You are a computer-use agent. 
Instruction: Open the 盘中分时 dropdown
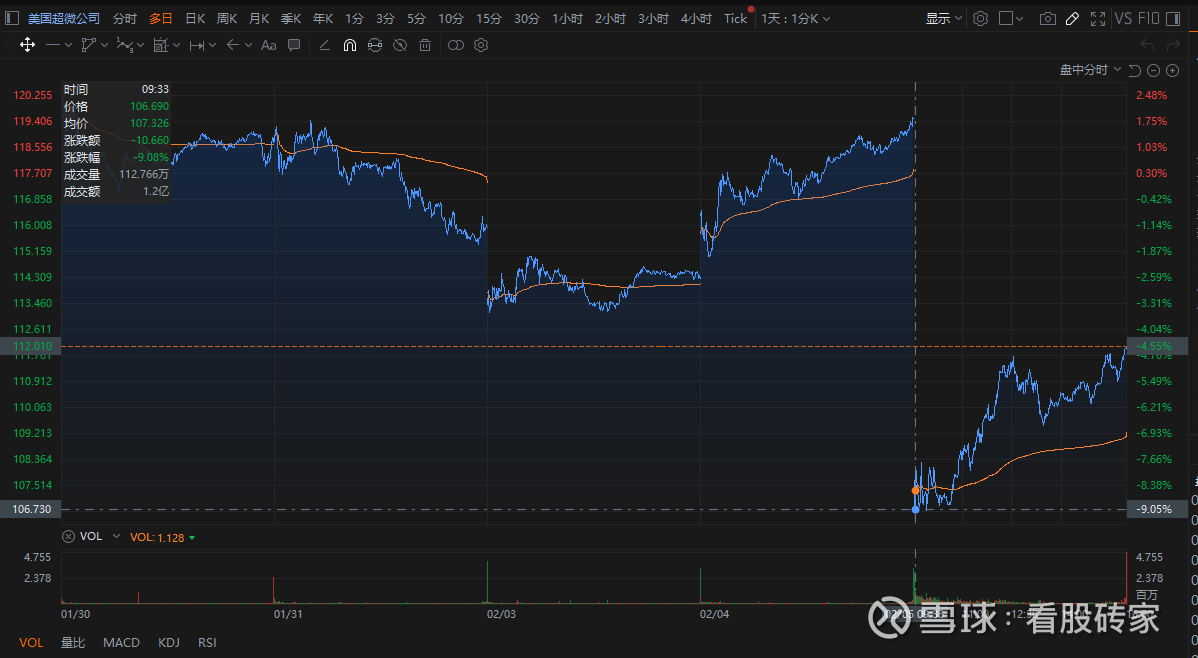pos(1090,70)
